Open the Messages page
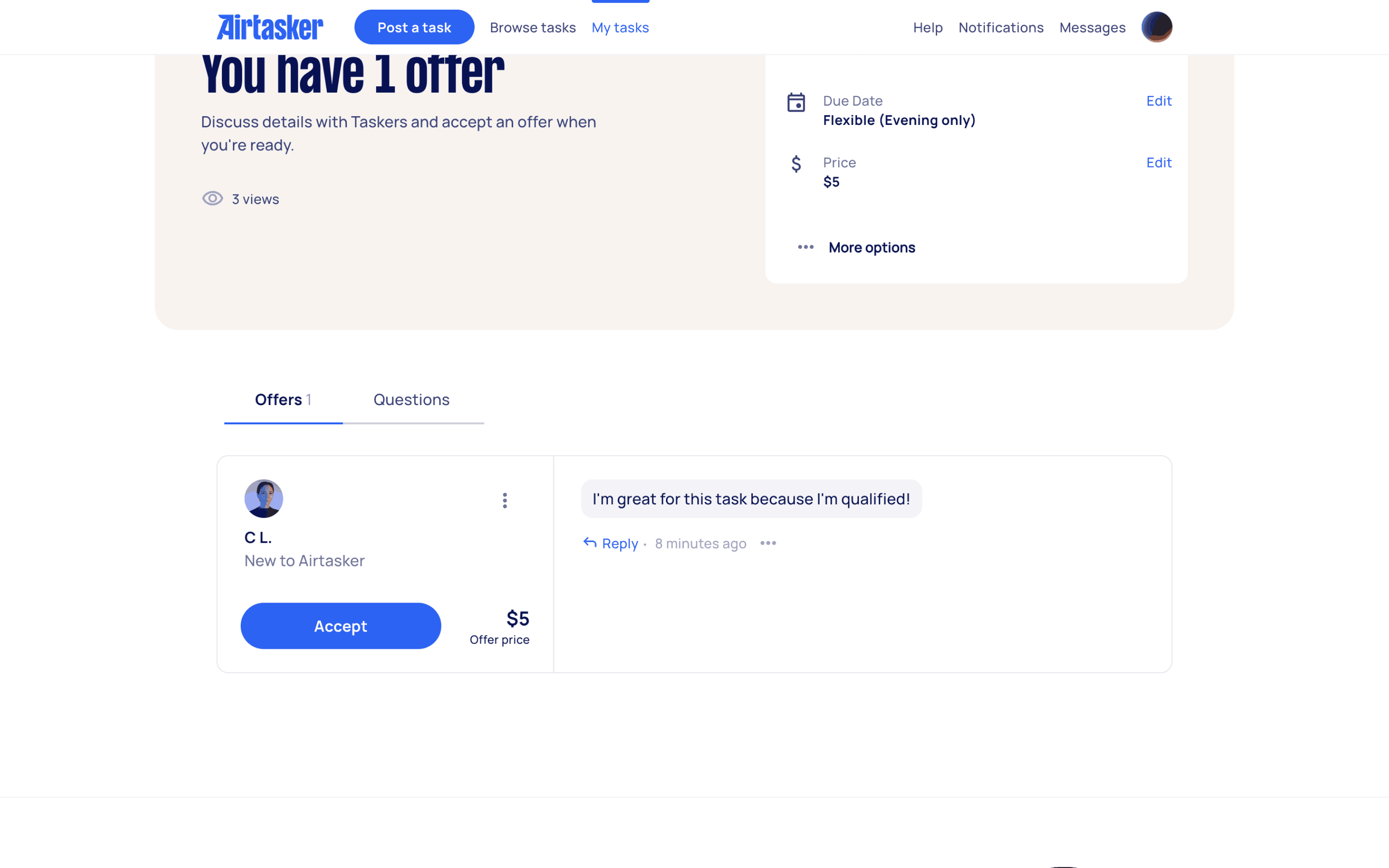This screenshot has width=1389, height=868. (x=1092, y=28)
